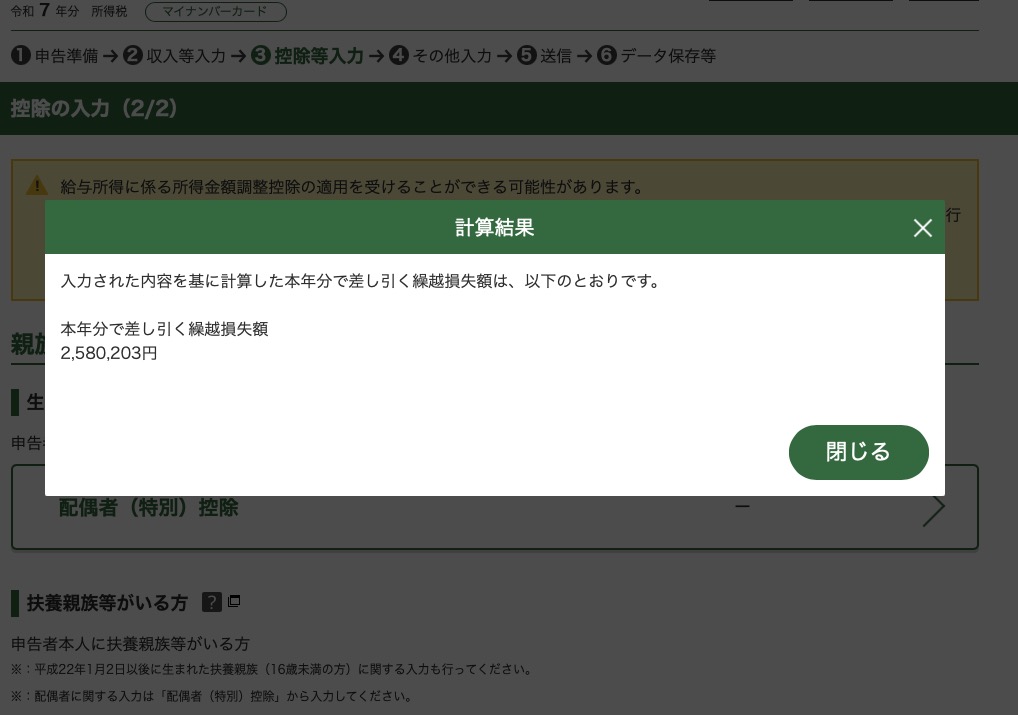Click the step 1 申告準備 number icon

click(21, 56)
